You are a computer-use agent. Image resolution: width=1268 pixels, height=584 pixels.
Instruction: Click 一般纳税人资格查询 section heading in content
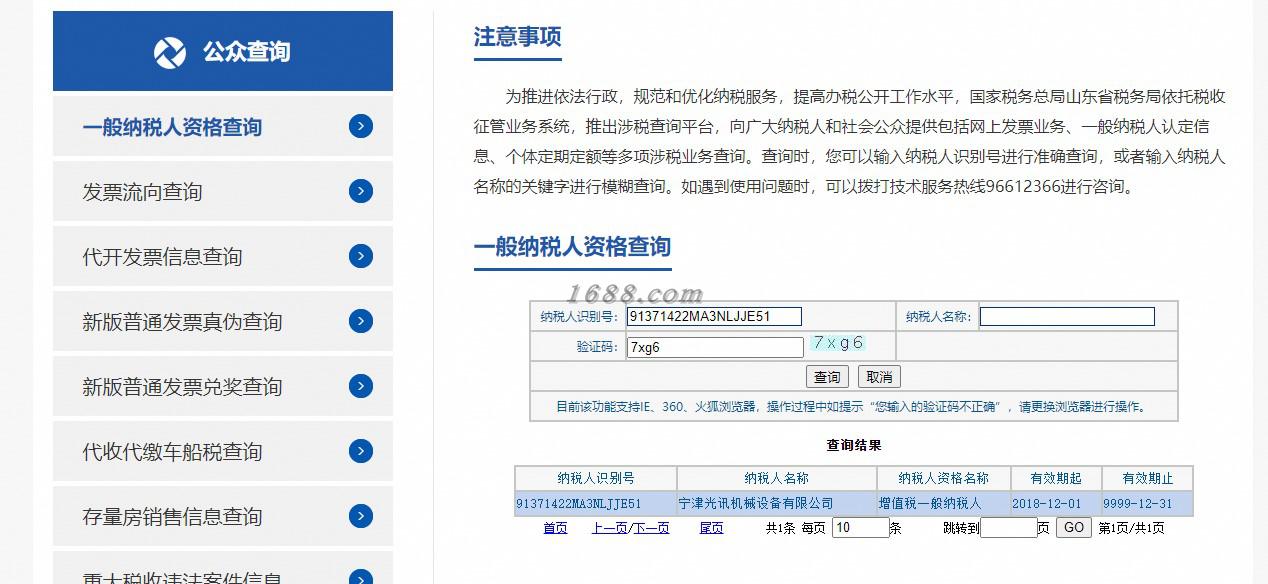pos(572,247)
